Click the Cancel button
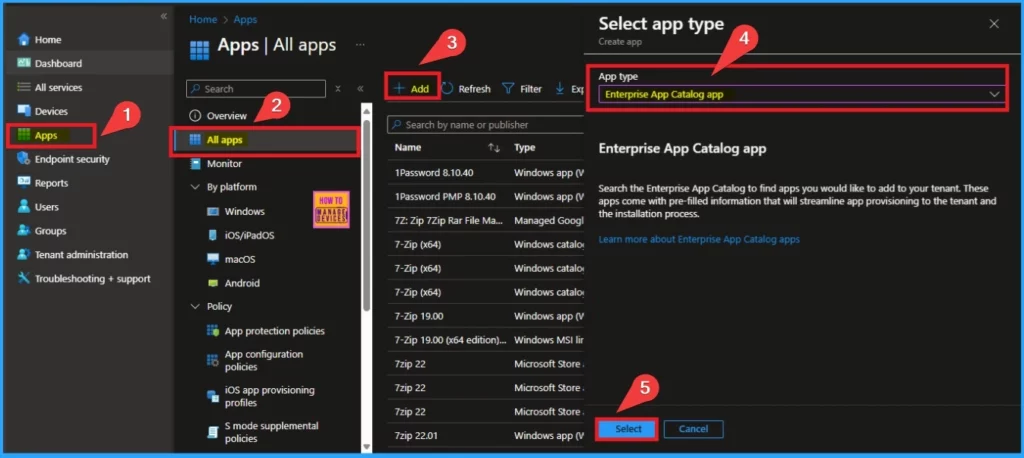The height and width of the screenshot is (458, 1024). point(694,429)
